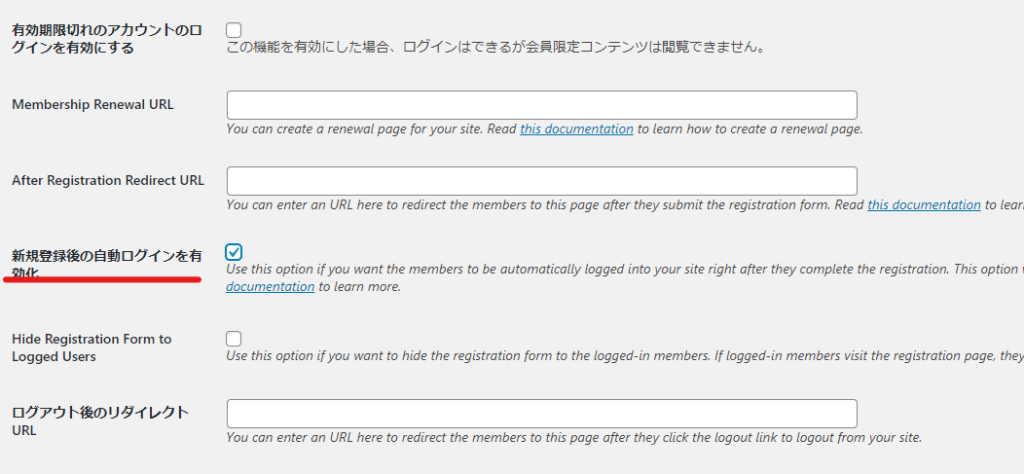Follow the auto-login "documentation" link

coord(270,286)
